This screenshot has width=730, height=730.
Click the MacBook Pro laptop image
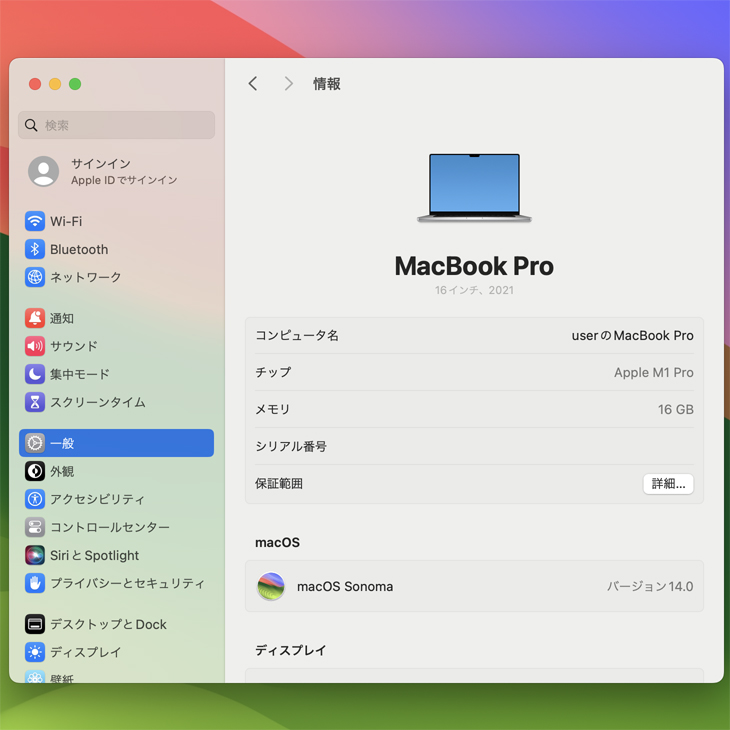pos(474,188)
